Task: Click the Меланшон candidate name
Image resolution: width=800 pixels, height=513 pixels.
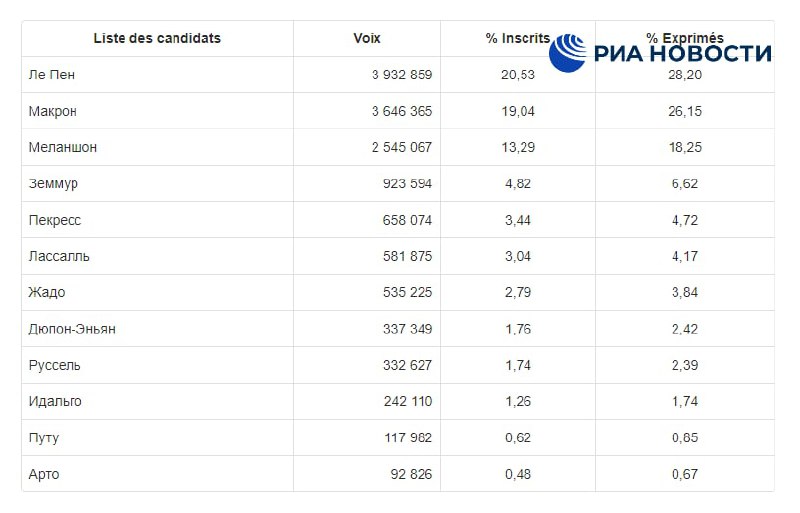Action: [63, 148]
